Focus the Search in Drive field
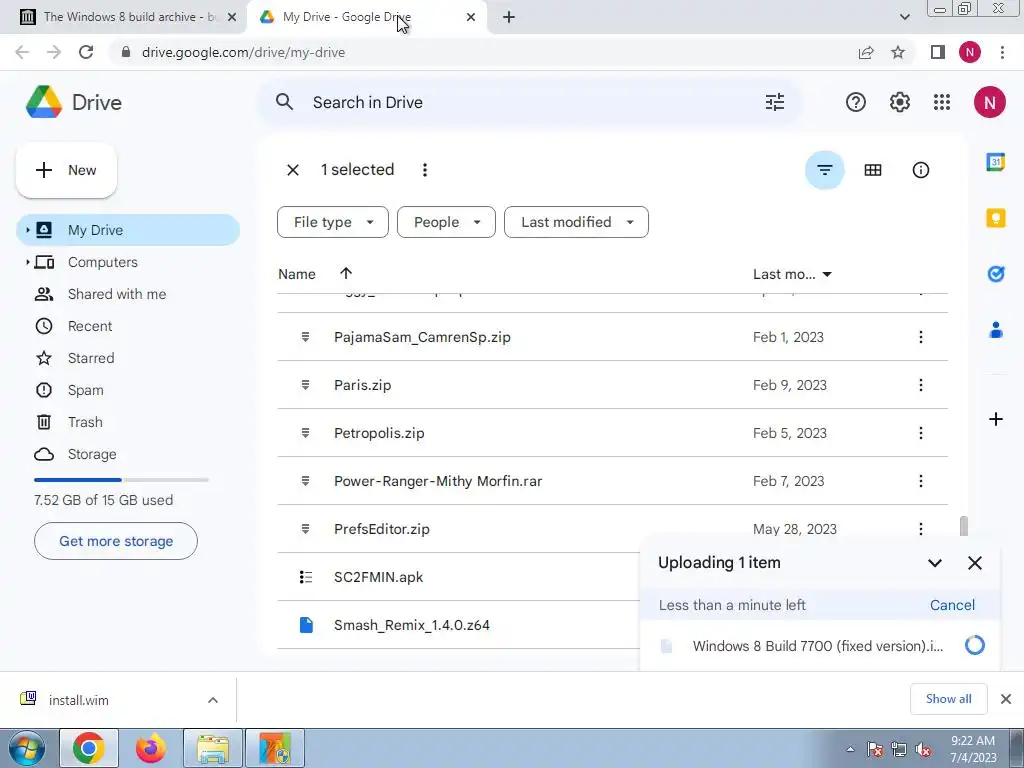 (529, 102)
